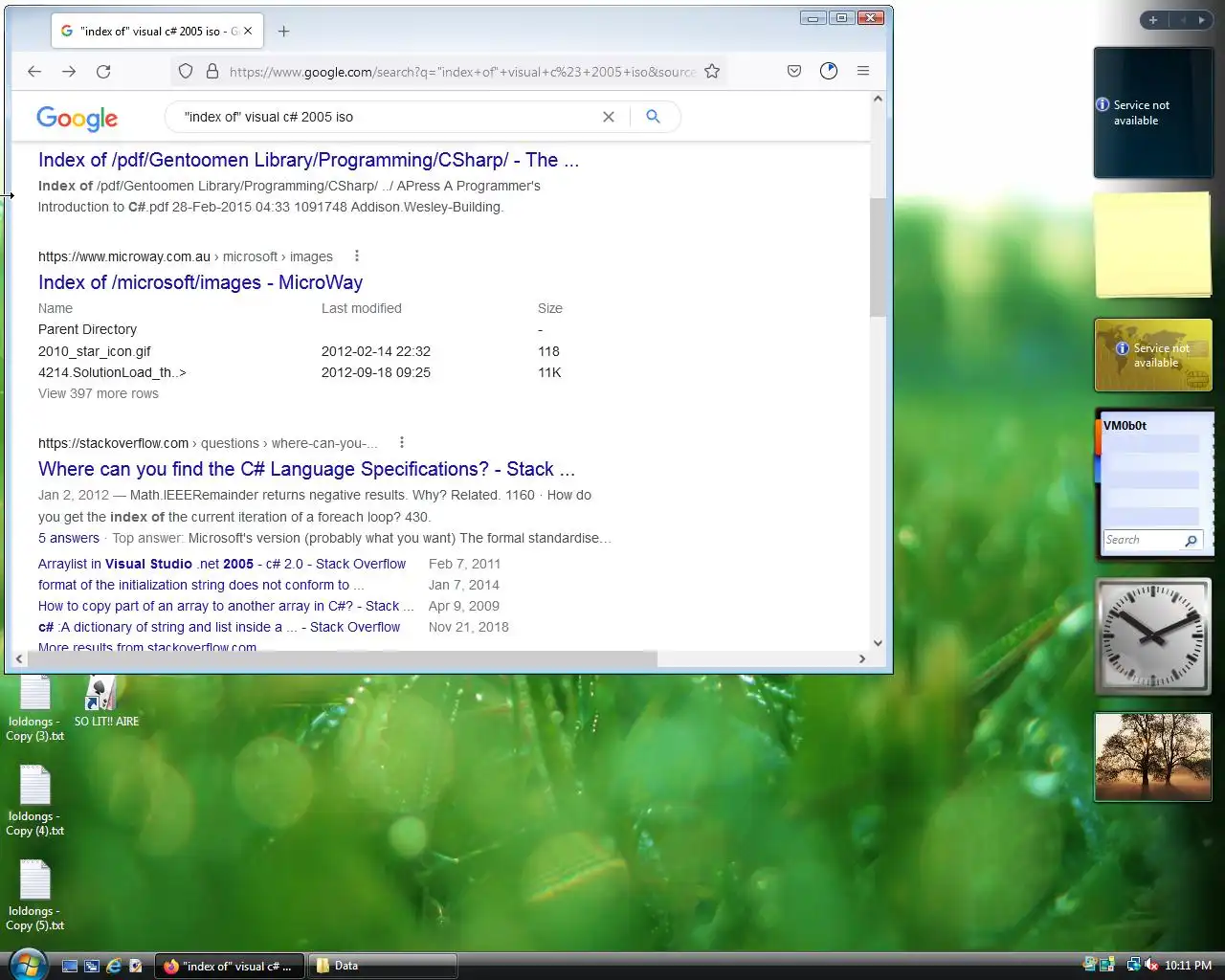
Task: Go back with the browser back arrow
Action: pos(34,71)
